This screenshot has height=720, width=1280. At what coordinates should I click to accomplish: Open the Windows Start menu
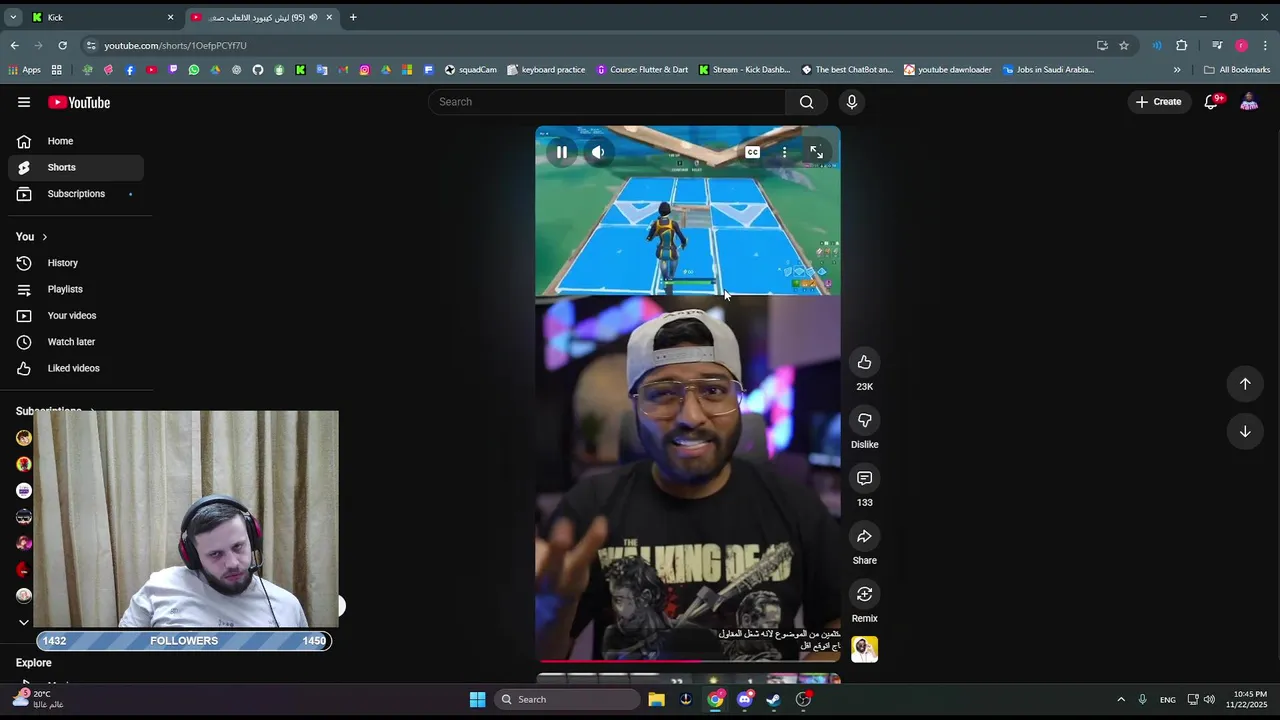coord(477,699)
